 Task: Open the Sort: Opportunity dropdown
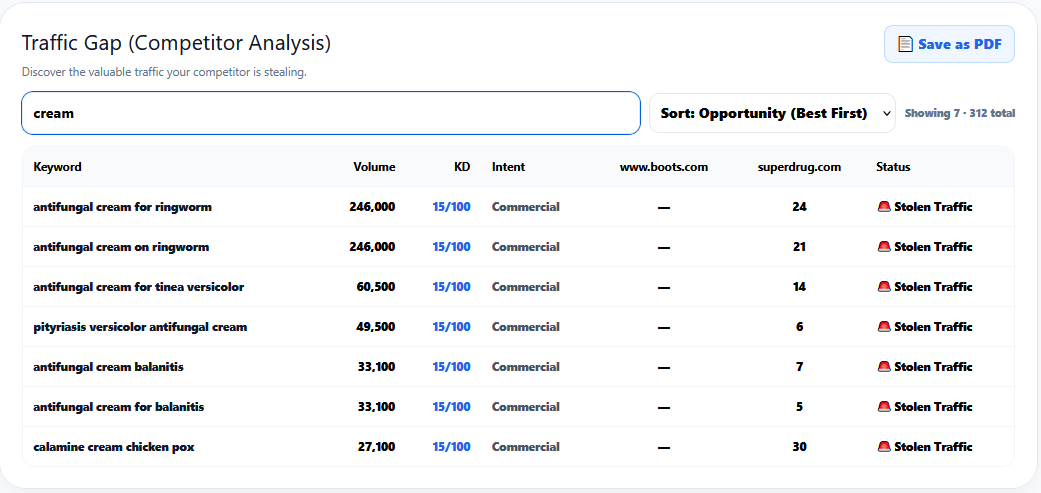click(x=772, y=113)
